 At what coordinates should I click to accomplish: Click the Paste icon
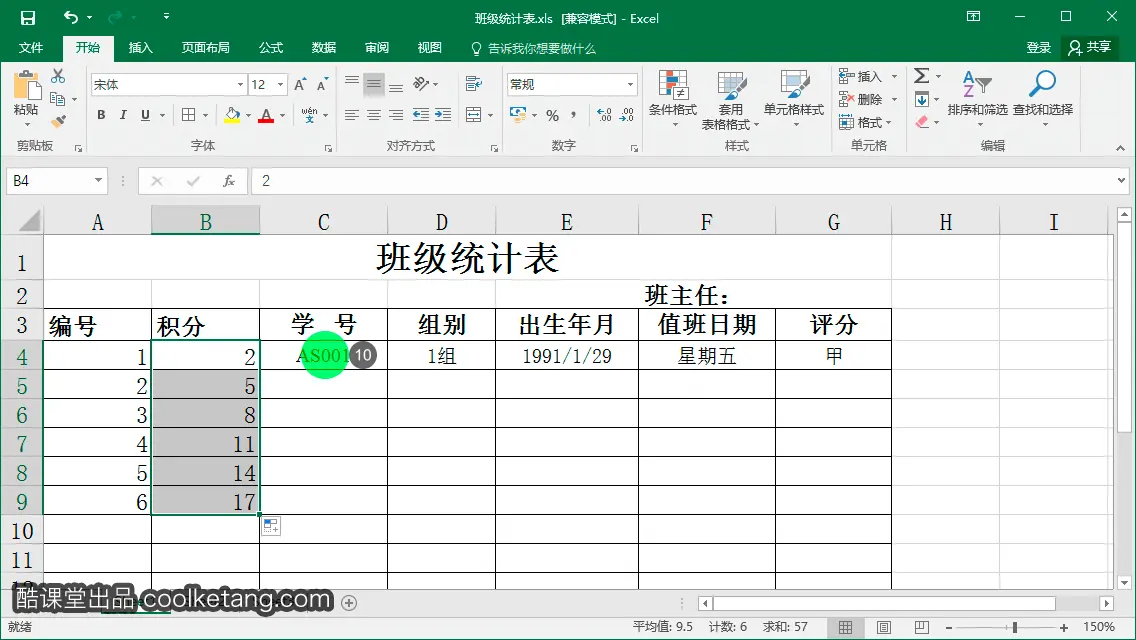click(26, 86)
